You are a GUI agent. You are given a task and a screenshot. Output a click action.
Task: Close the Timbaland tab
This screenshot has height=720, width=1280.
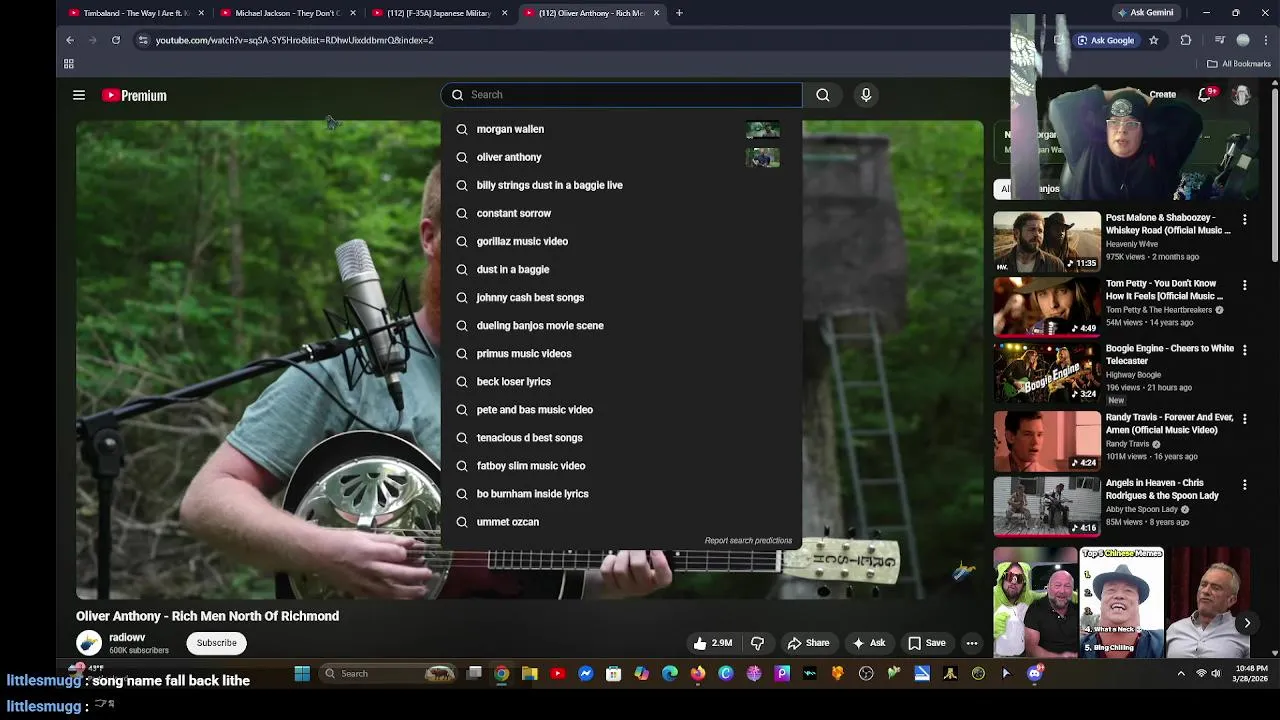(x=201, y=13)
